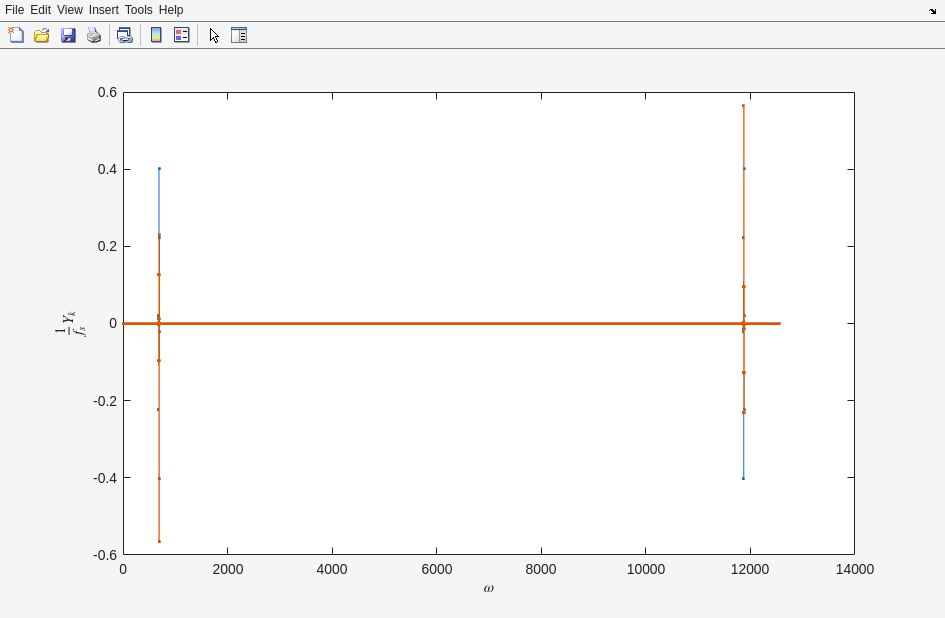Open the Edit menu
Screen dimensions: 945x618
[x=40, y=10]
